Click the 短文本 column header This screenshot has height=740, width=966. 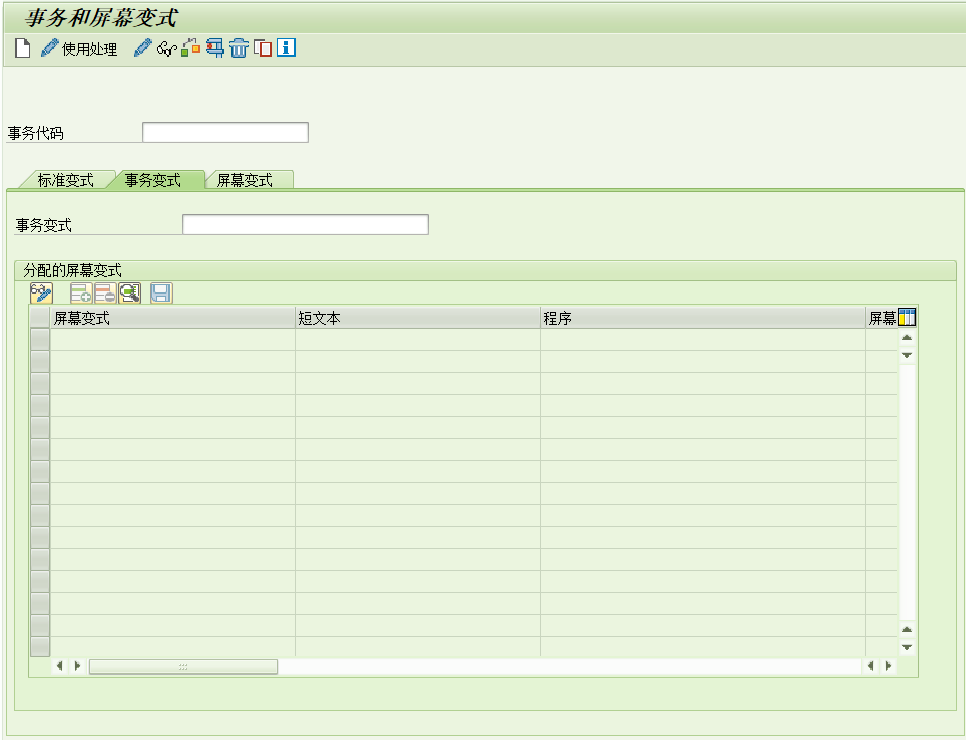418,318
